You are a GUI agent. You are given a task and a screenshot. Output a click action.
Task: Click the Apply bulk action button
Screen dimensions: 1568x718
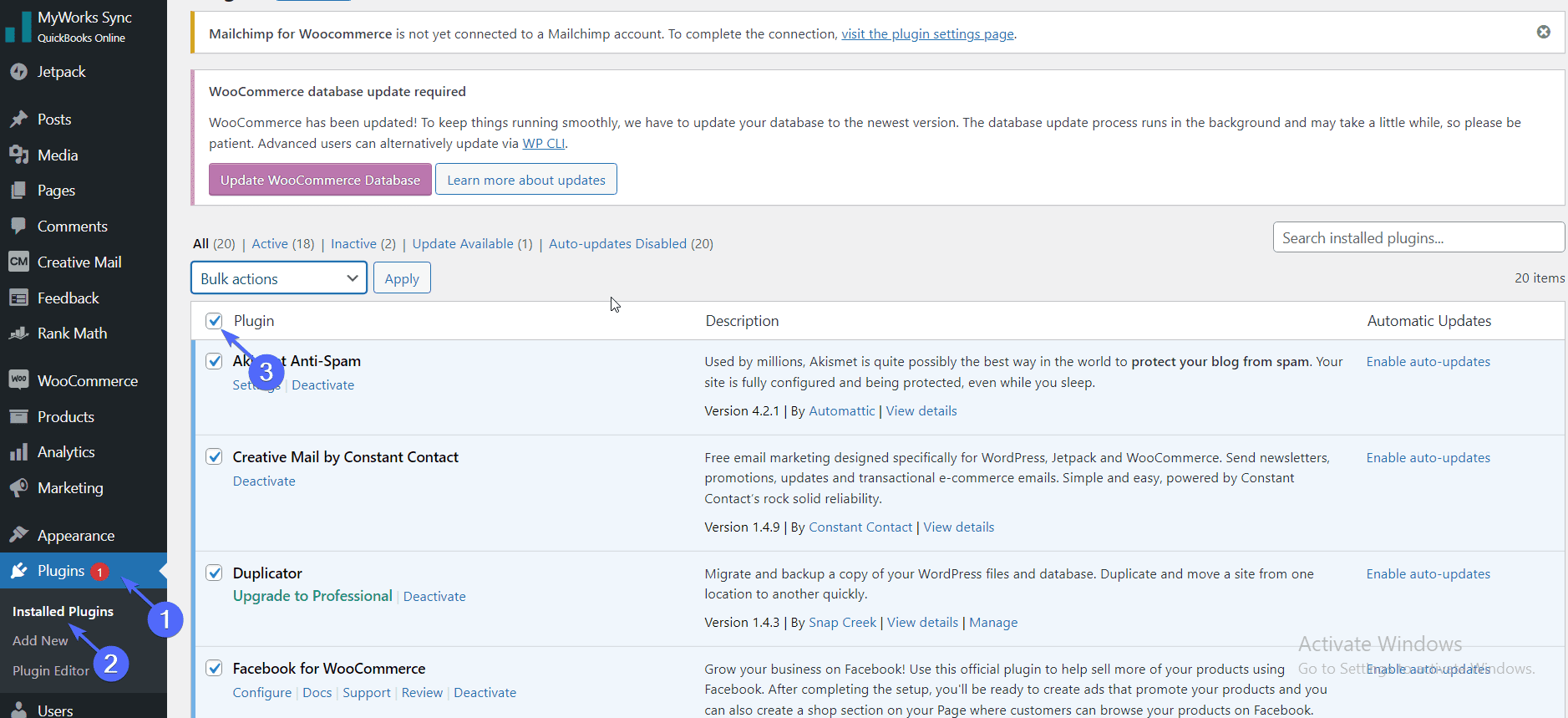(x=402, y=278)
